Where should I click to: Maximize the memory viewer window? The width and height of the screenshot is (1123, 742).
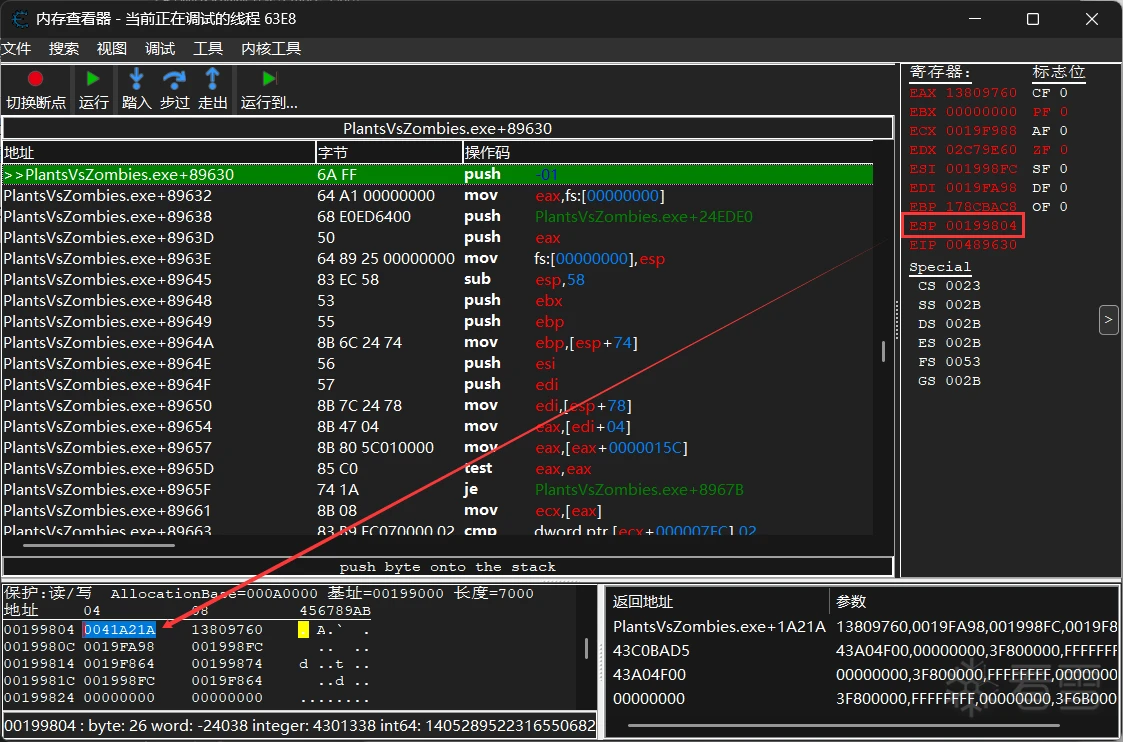pyautogui.click(x=1033, y=19)
